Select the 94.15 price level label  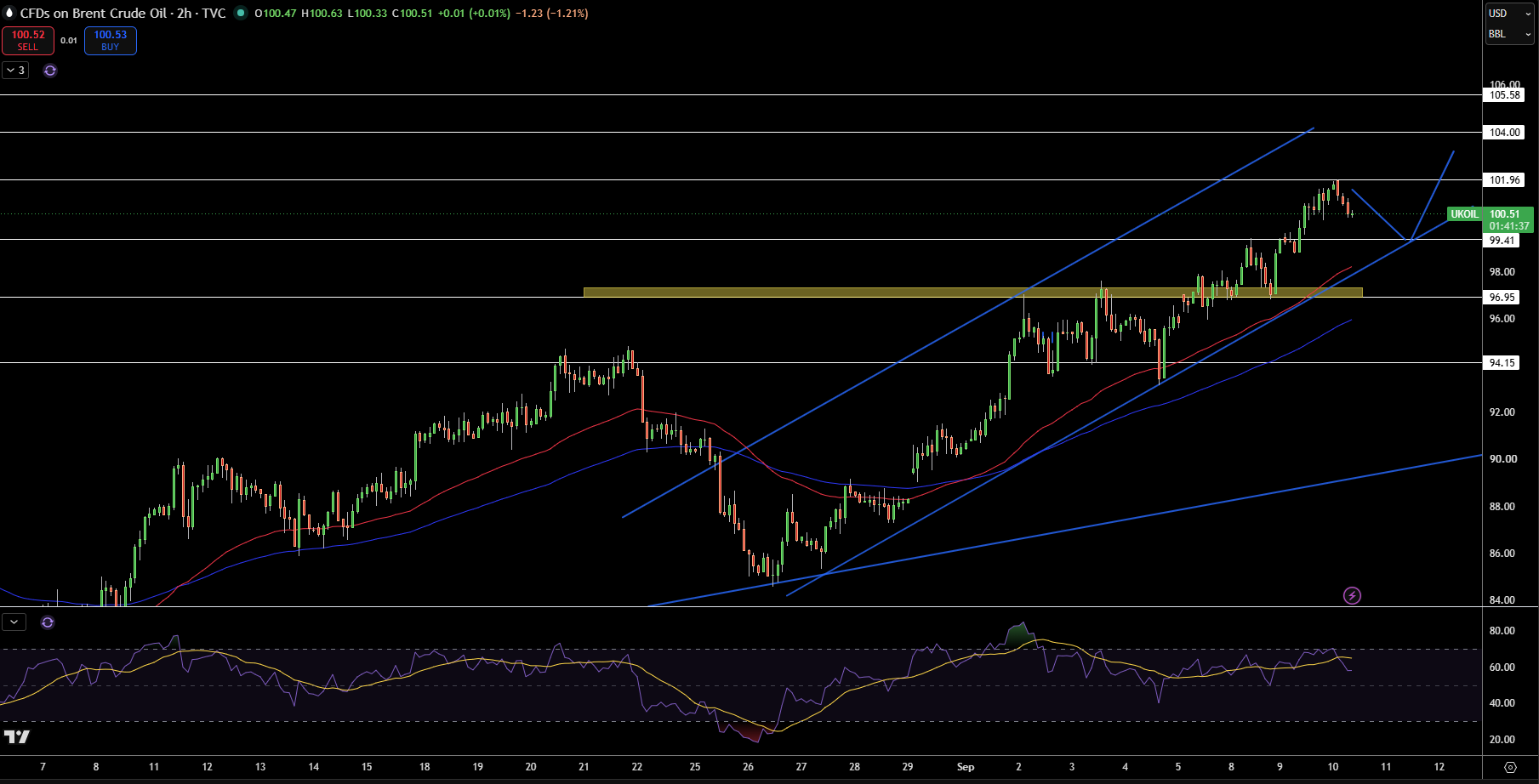click(1502, 363)
